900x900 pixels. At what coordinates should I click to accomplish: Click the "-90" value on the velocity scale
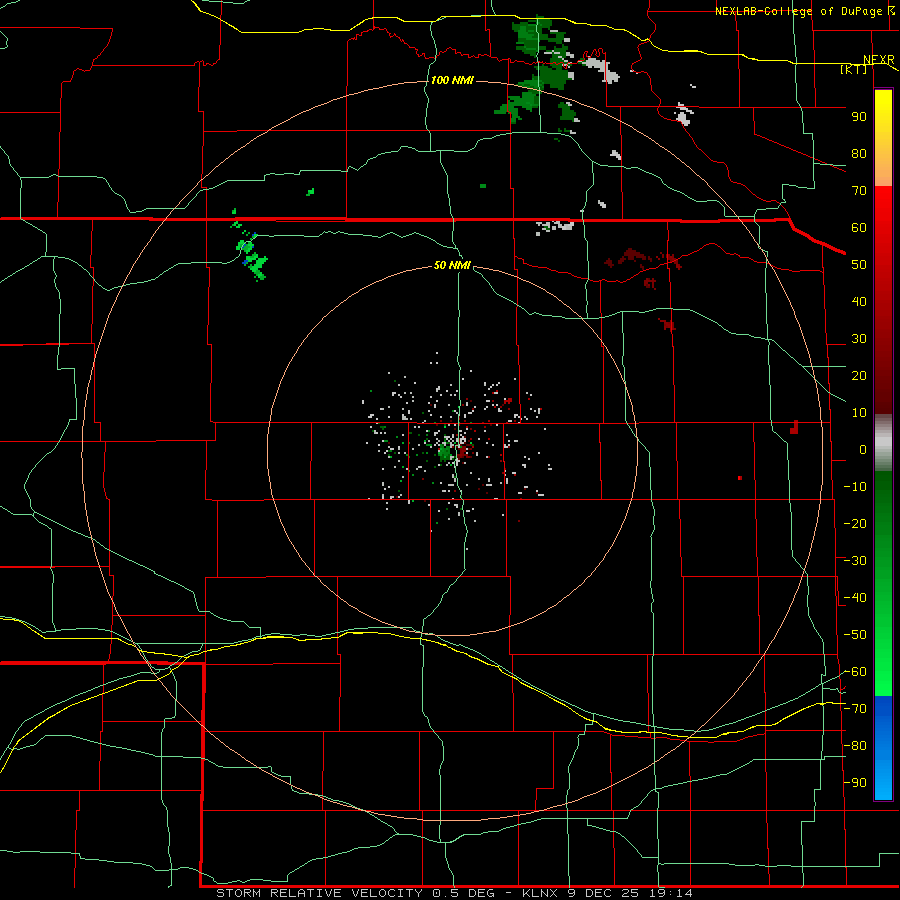click(x=855, y=783)
